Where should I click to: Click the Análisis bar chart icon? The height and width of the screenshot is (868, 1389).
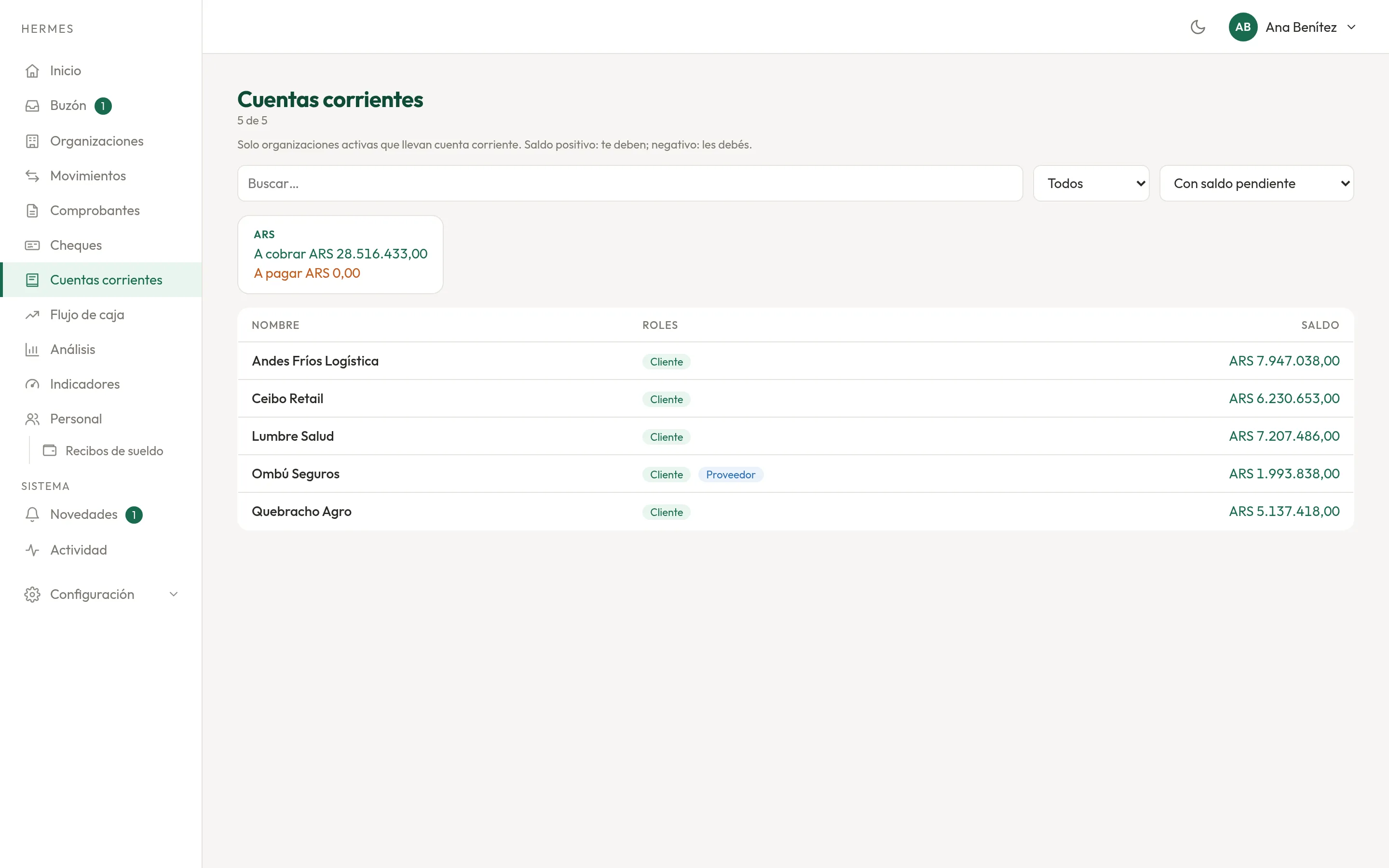tap(32, 350)
